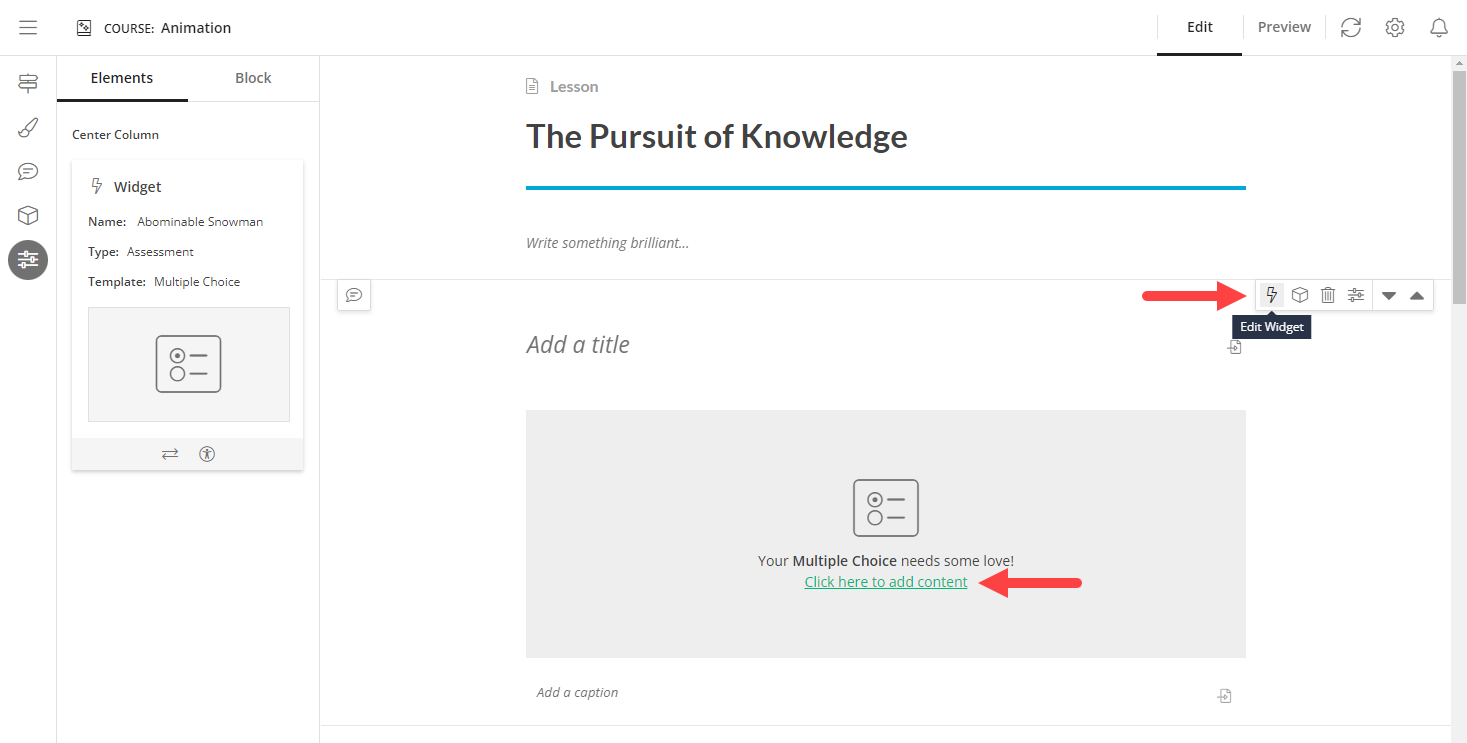The height and width of the screenshot is (743, 1467).
Task: Click the 'Click here to add content' link
Action: point(885,581)
